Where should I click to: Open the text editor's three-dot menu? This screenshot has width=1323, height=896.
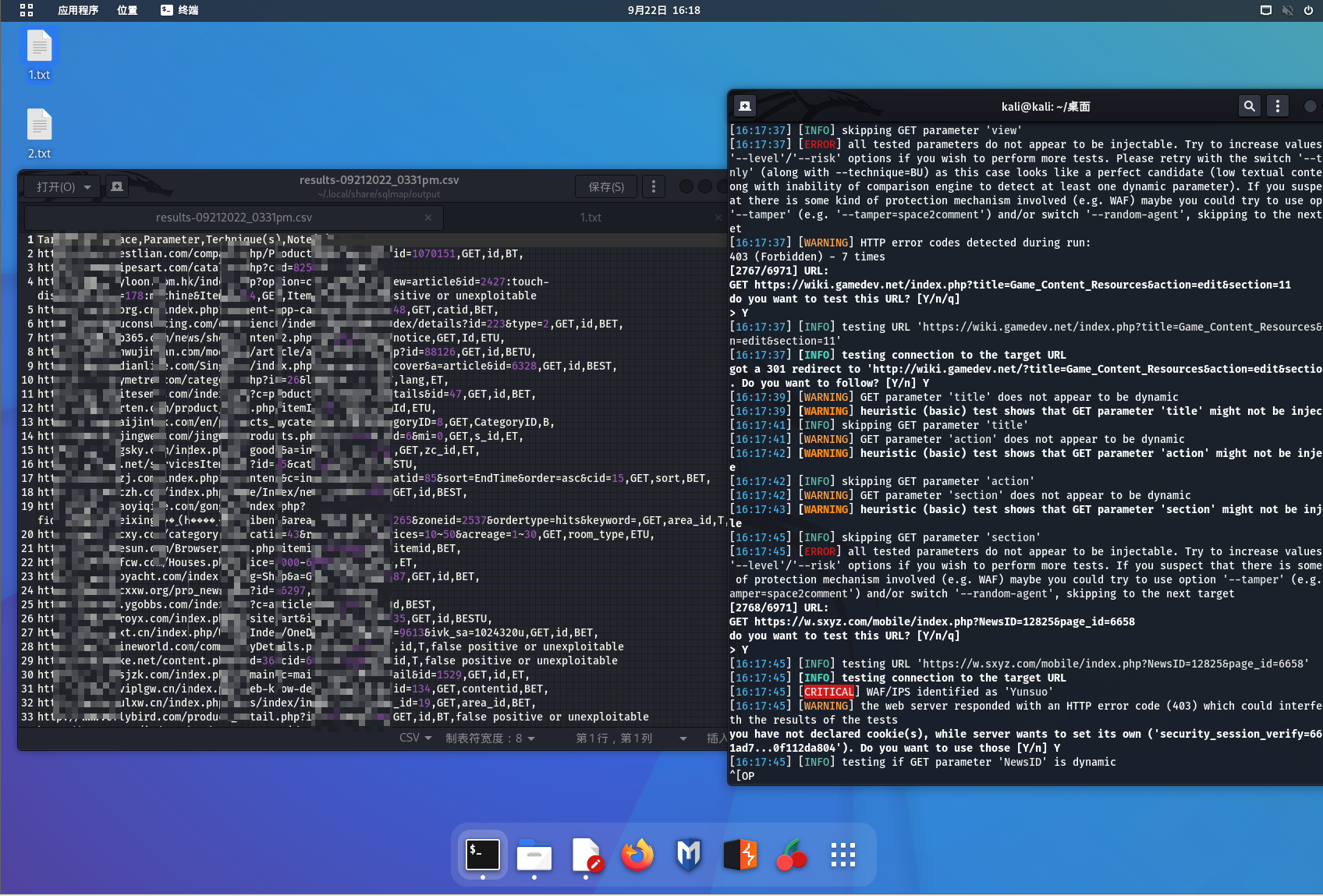pyautogui.click(x=654, y=187)
